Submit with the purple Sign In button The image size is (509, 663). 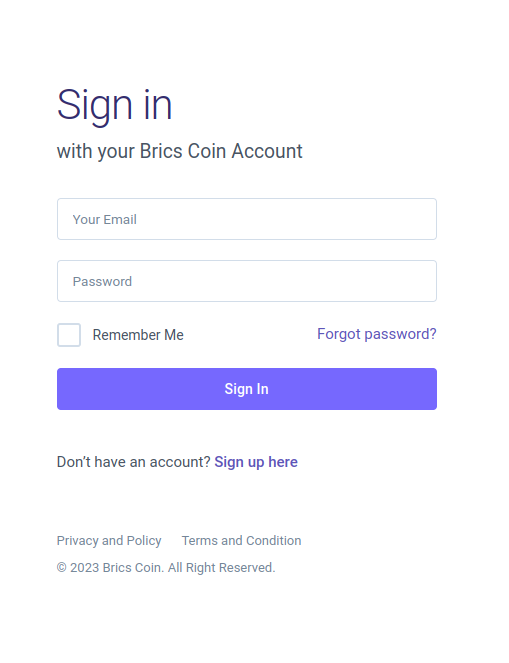247,389
